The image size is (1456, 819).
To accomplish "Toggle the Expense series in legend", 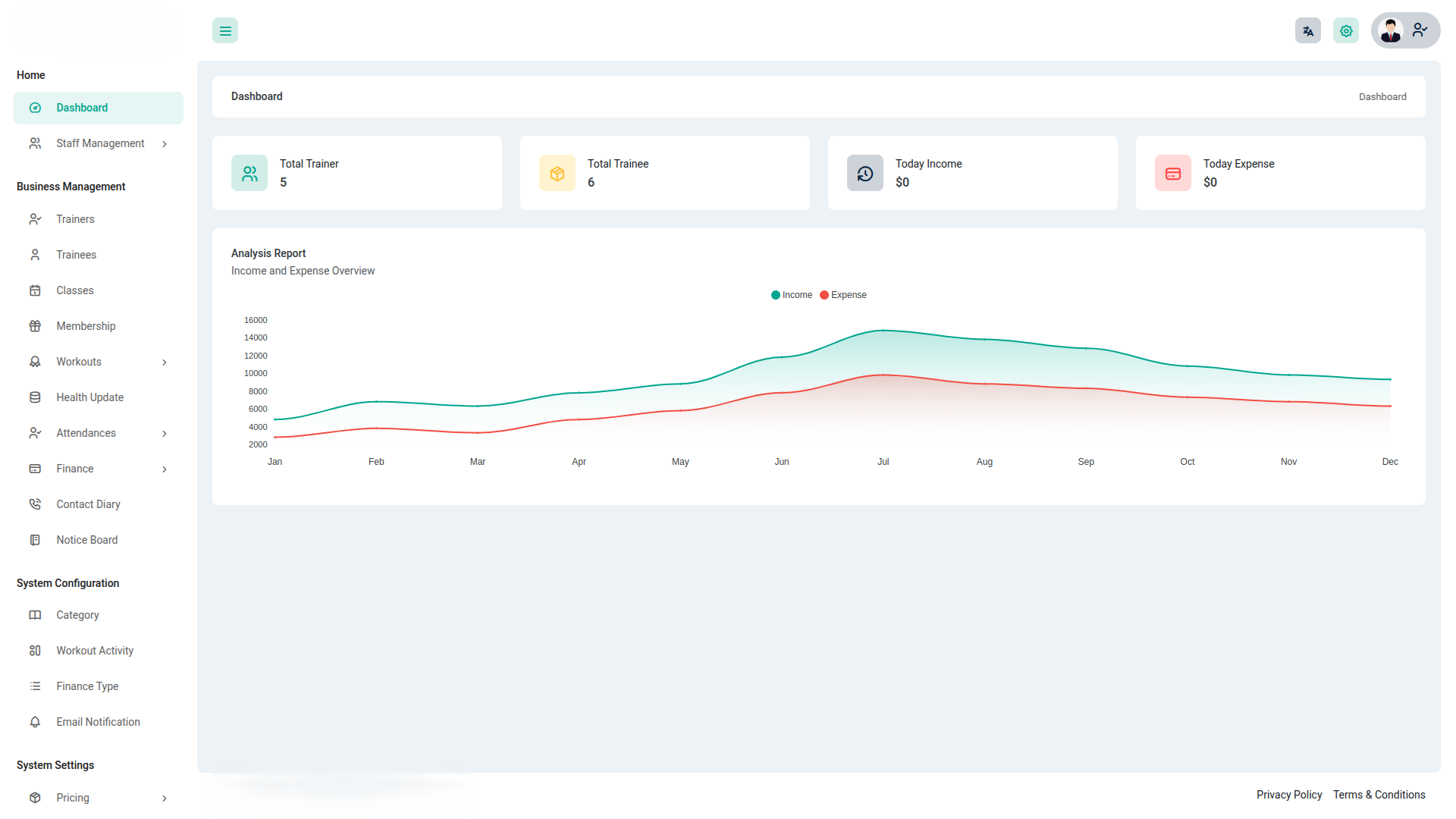I will pos(843,295).
